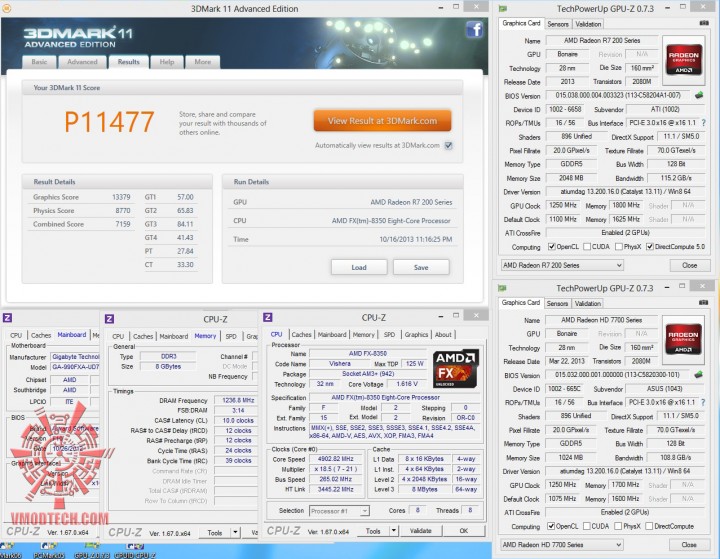Image resolution: width=720 pixels, height=559 pixels.
Task: Open AMD Radeon HD 7700 Series GPU dropdown
Action: [562, 544]
